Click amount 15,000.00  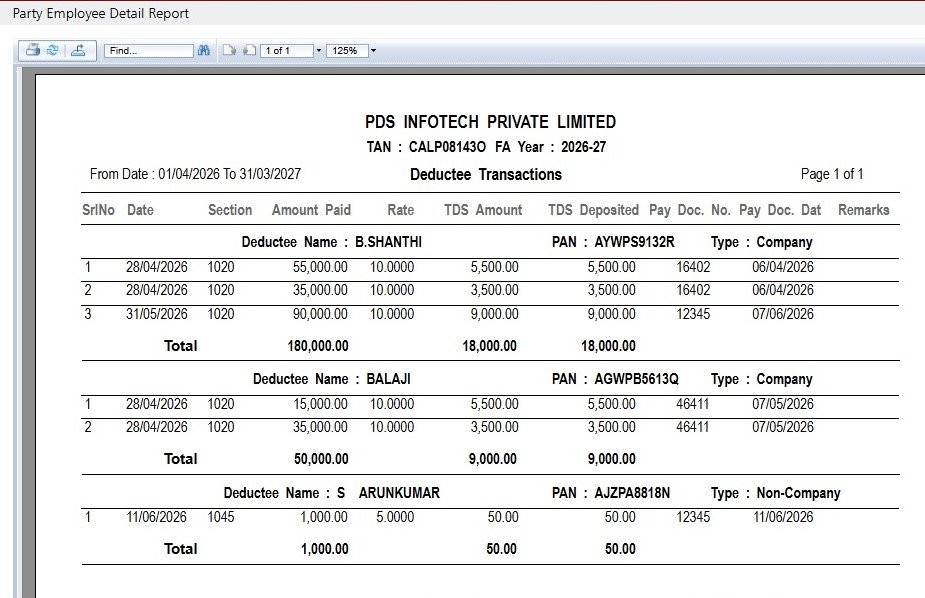point(320,404)
